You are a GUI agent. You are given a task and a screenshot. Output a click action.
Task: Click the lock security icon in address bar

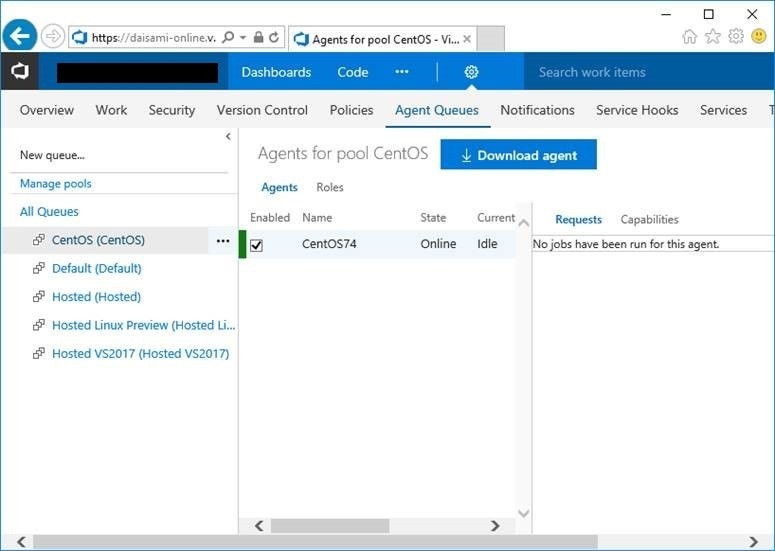pyautogui.click(x=258, y=37)
